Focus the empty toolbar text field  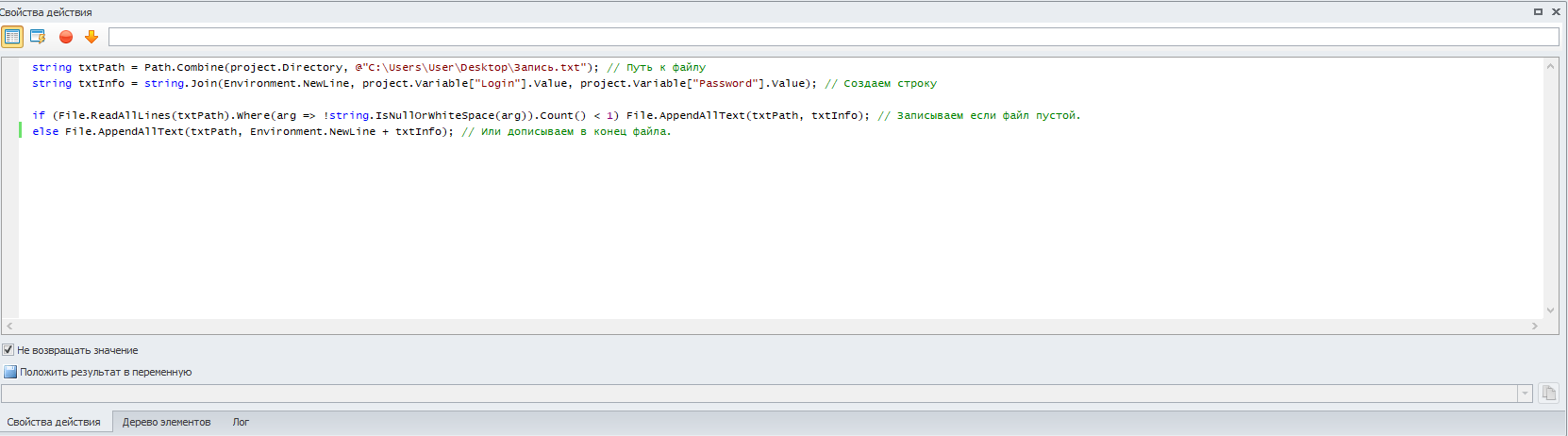click(834, 37)
